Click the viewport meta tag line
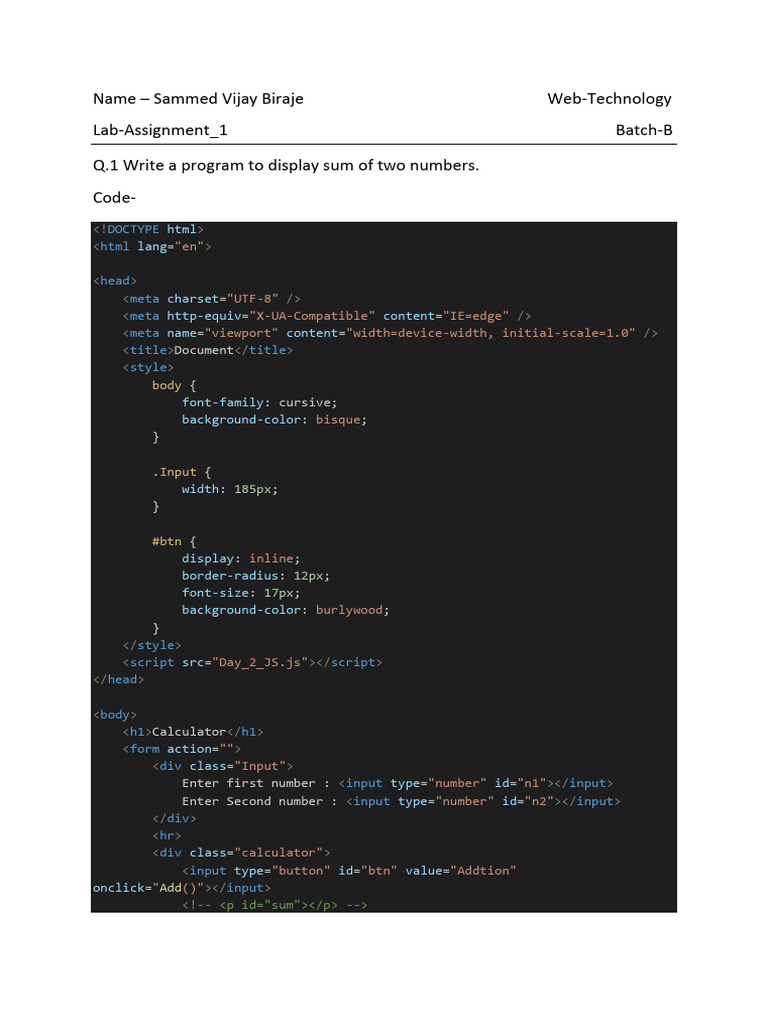Viewport: 768px width, 1024px height. pos(390,332)
